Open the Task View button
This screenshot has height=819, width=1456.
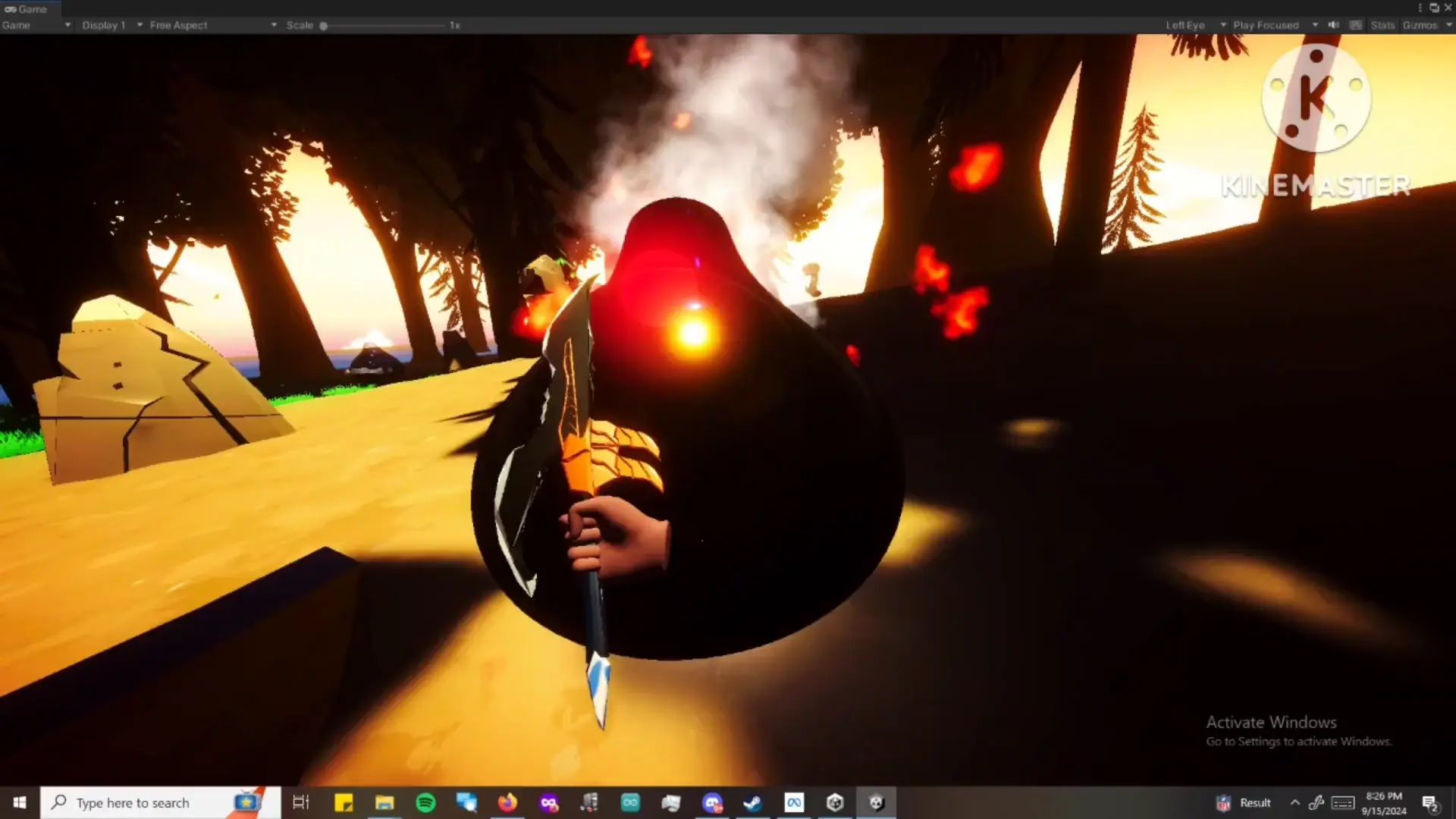click(301, 802)
